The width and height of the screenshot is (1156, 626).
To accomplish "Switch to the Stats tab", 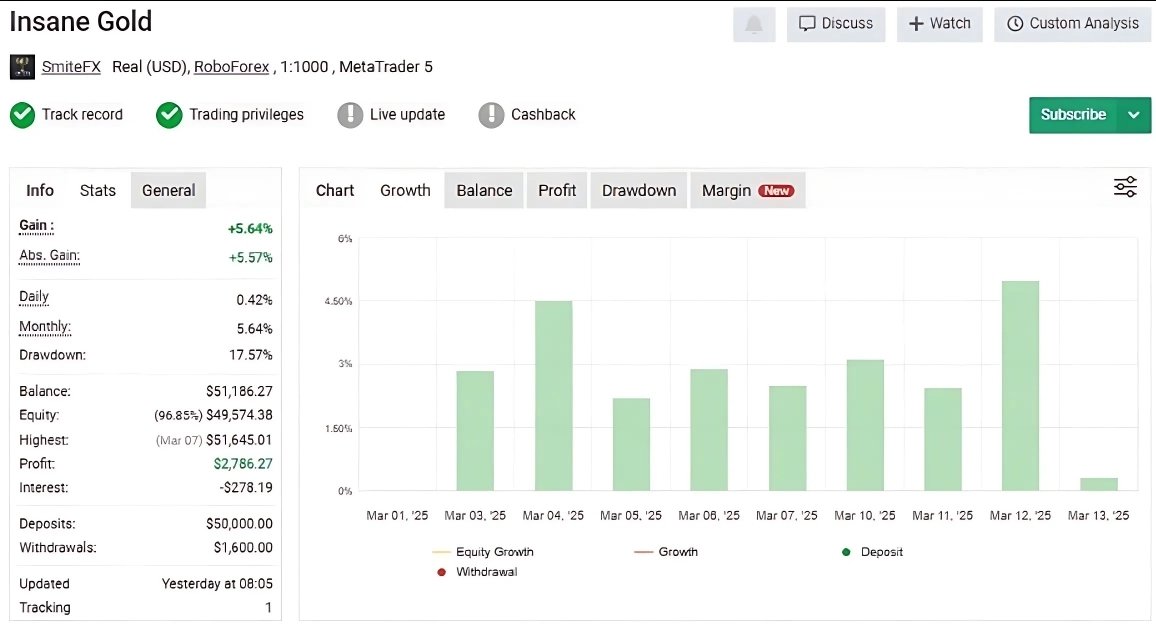I will [x=98, y=190].
